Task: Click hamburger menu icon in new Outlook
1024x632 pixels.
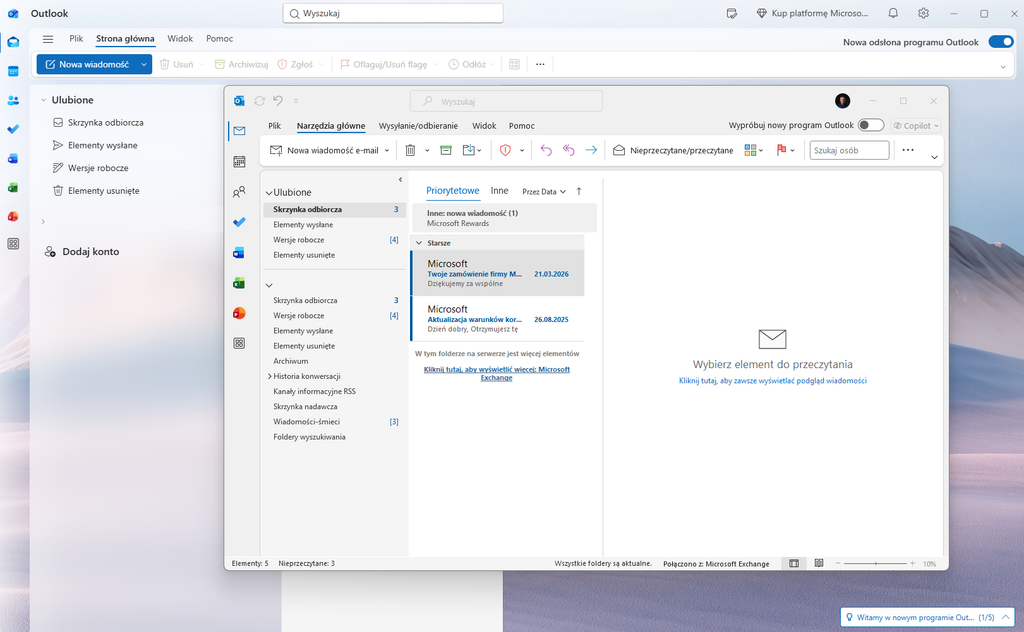Action: pos(48,39)
